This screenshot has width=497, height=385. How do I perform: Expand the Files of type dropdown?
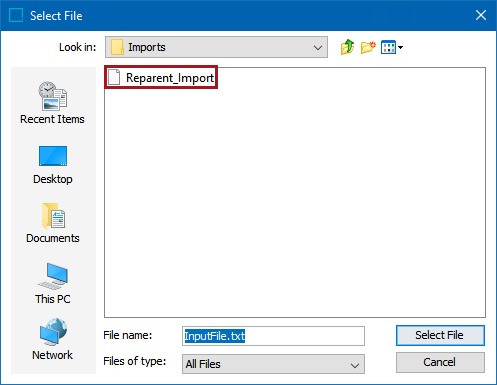(355, 365)
